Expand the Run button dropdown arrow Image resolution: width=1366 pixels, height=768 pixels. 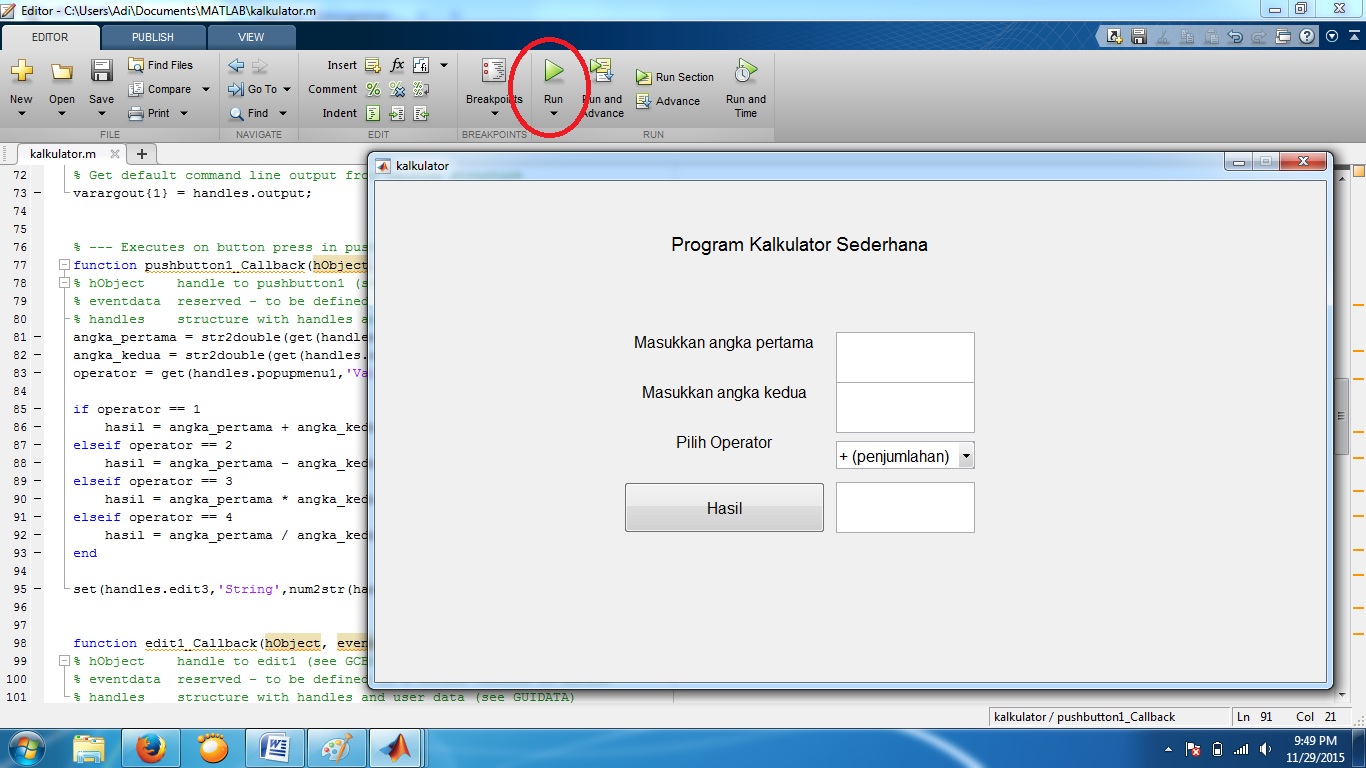pyautogui.click(x=553, y=114)
